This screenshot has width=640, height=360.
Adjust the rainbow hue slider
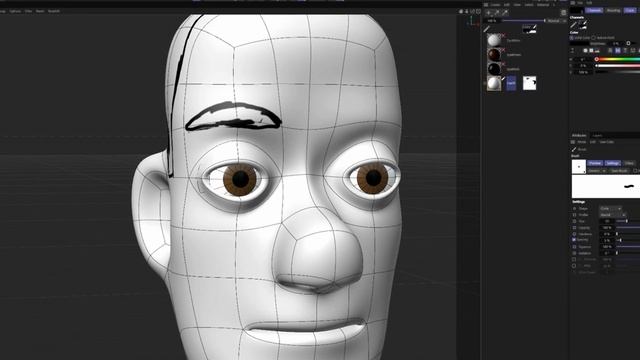(617, 59)
